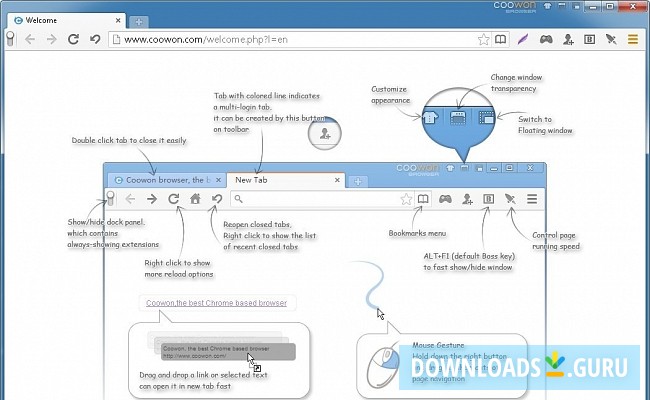This screenshot has width=650, height=400.
Task: Go back using the gray Back arrow by the address bar
Action: pyautogui.click(x=30, y=39)
